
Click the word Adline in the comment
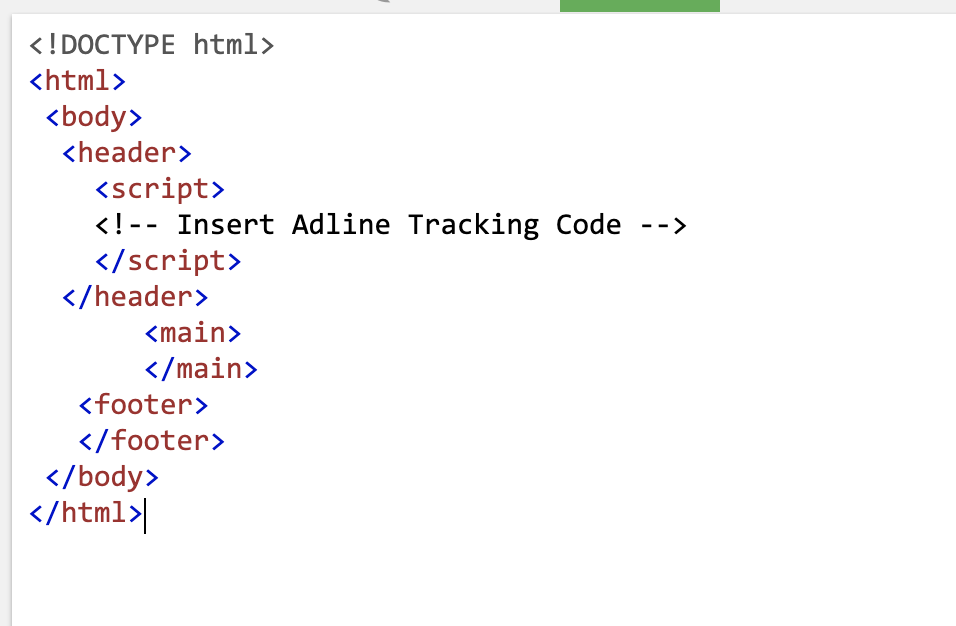coord(341,225)
